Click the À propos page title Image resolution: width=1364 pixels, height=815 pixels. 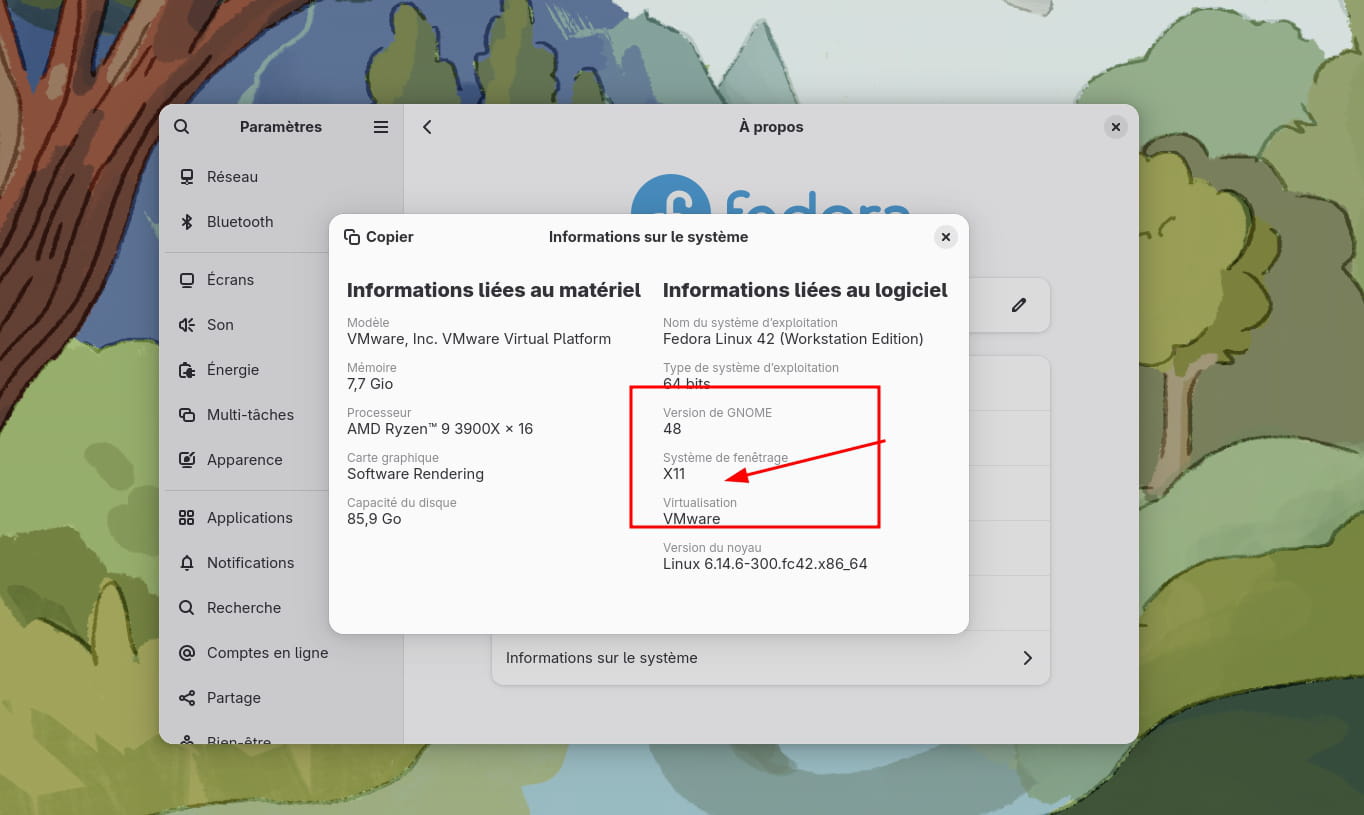[x=771, y=127]
